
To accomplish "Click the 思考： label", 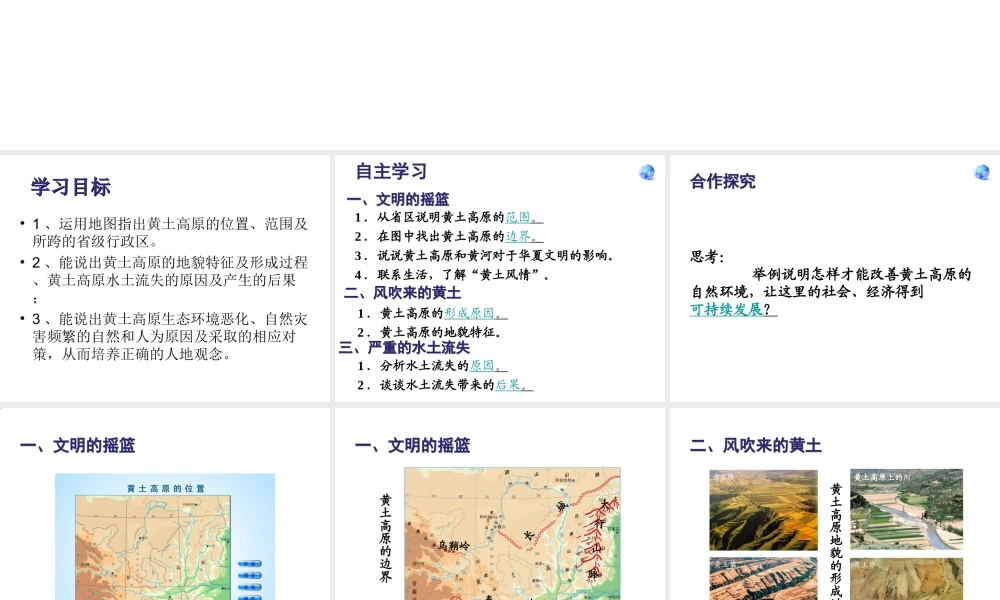I will tap(707, 257).
